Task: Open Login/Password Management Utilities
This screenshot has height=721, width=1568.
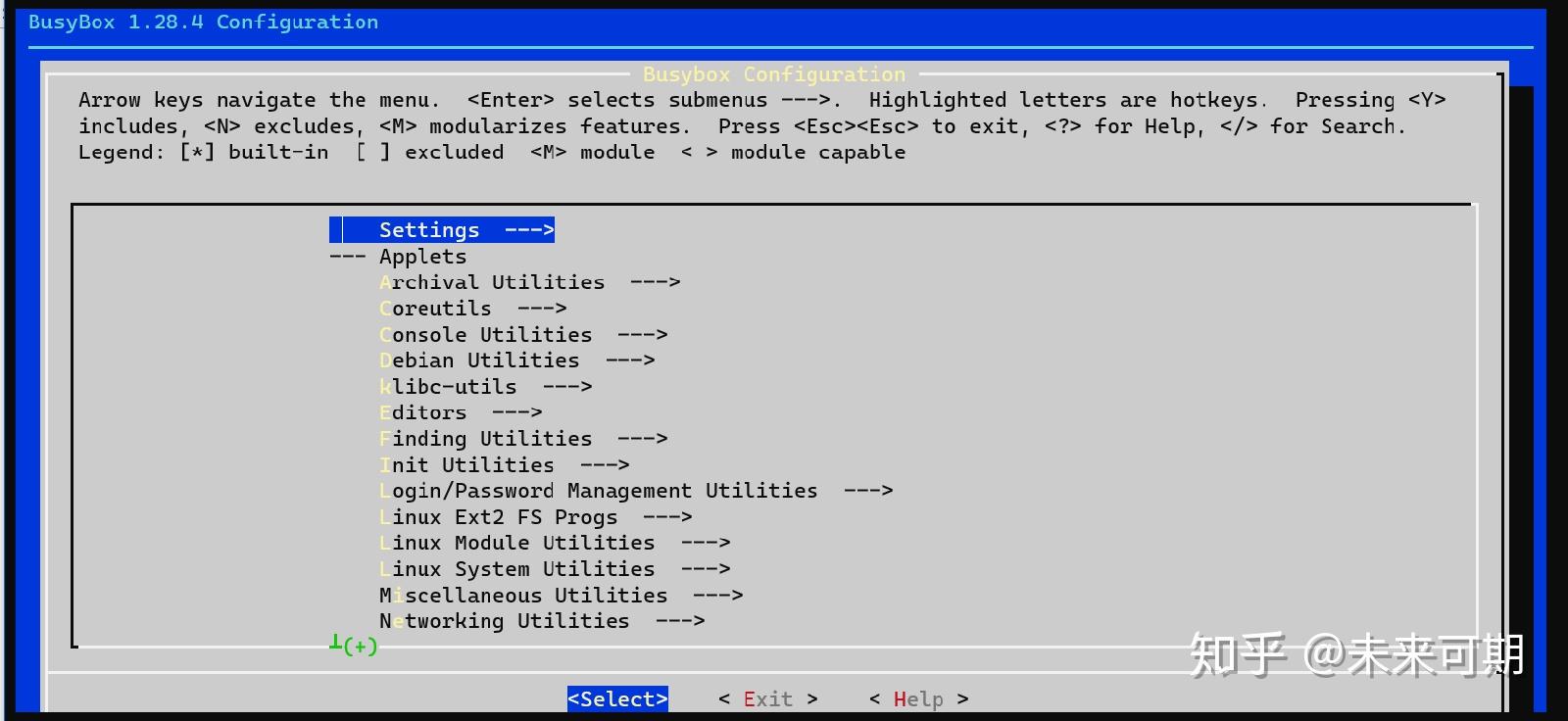Action: [636, 491]
